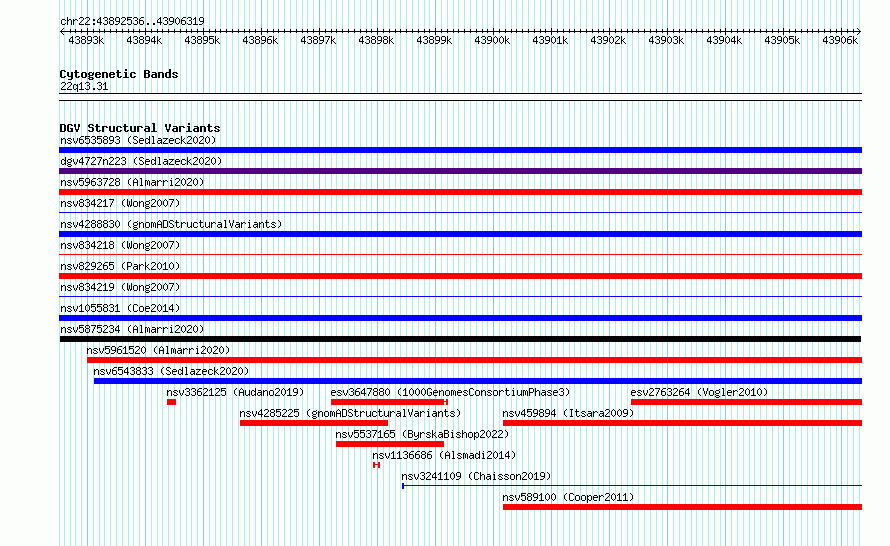Click ruler position 43904k
This screenshot has height=546, width=890.
[x=724, y=41]
